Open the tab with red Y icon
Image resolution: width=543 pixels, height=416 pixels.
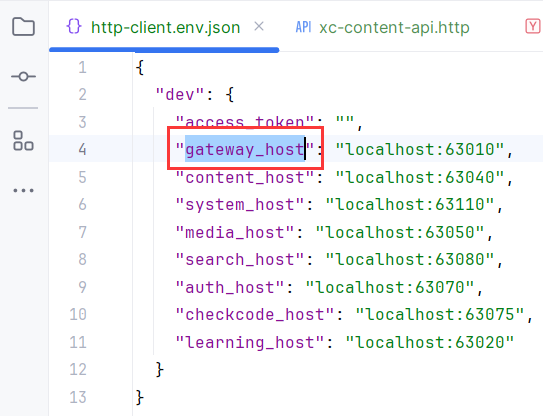point(533,26)
